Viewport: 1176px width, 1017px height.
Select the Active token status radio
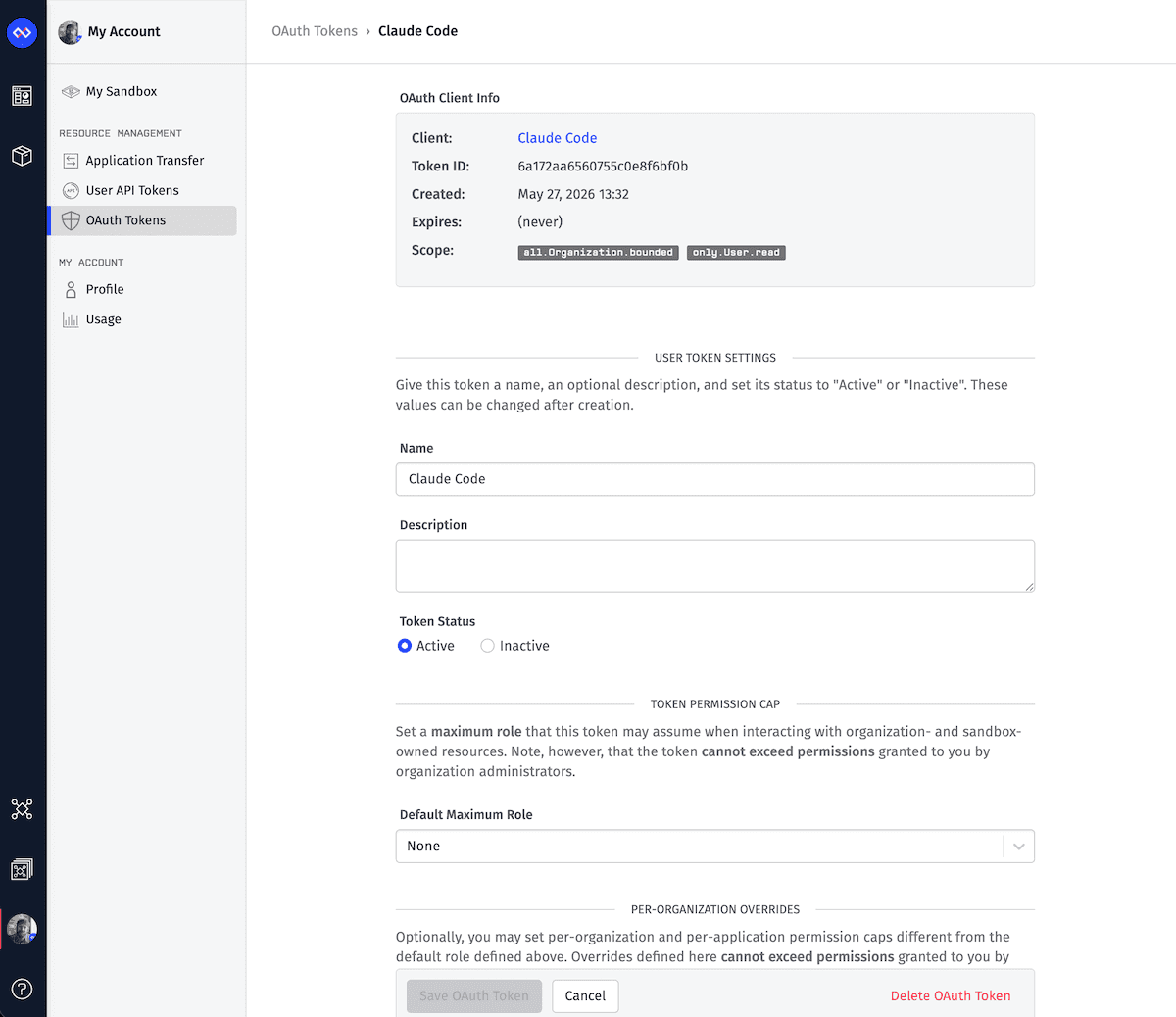point(405,646)
